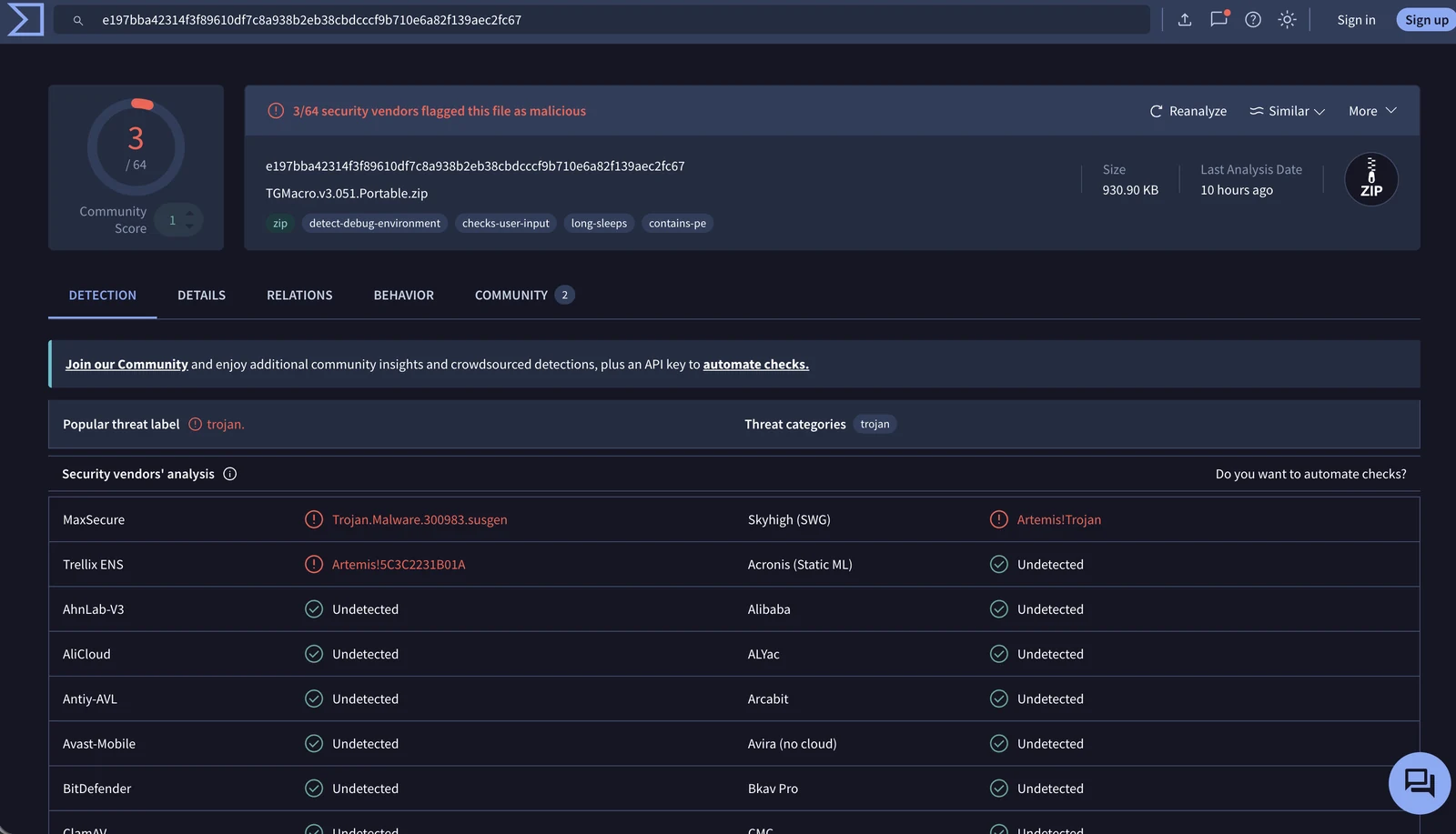Switch to the DETECTION tab
This screenshot has height=834, width=1456.
point(103,296)
